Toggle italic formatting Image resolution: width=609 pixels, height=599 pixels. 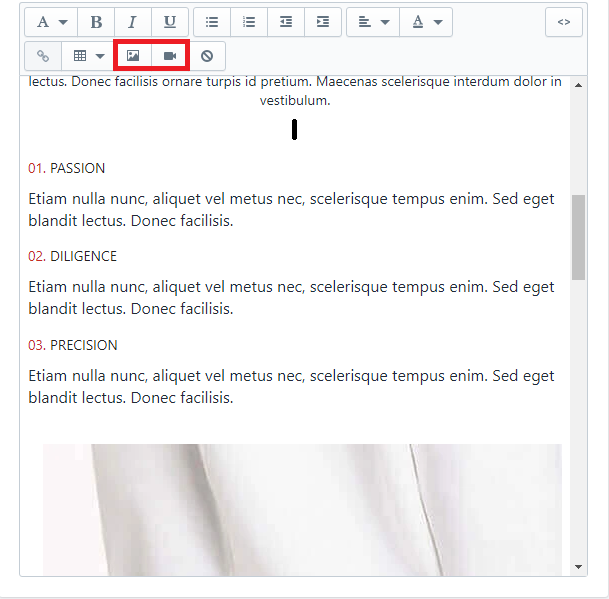(133, 22)
